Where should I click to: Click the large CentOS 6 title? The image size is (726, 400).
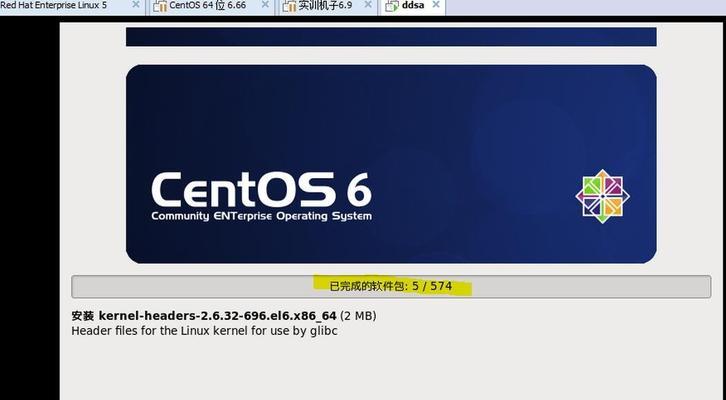click(x=260, y=190)
